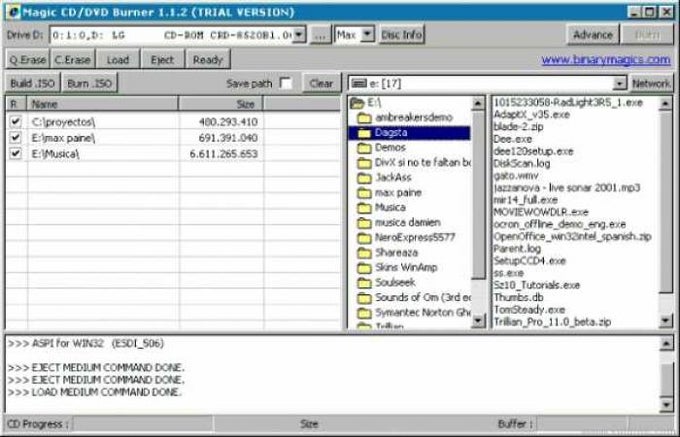Click the Musica folder icon

coord(364,208)
